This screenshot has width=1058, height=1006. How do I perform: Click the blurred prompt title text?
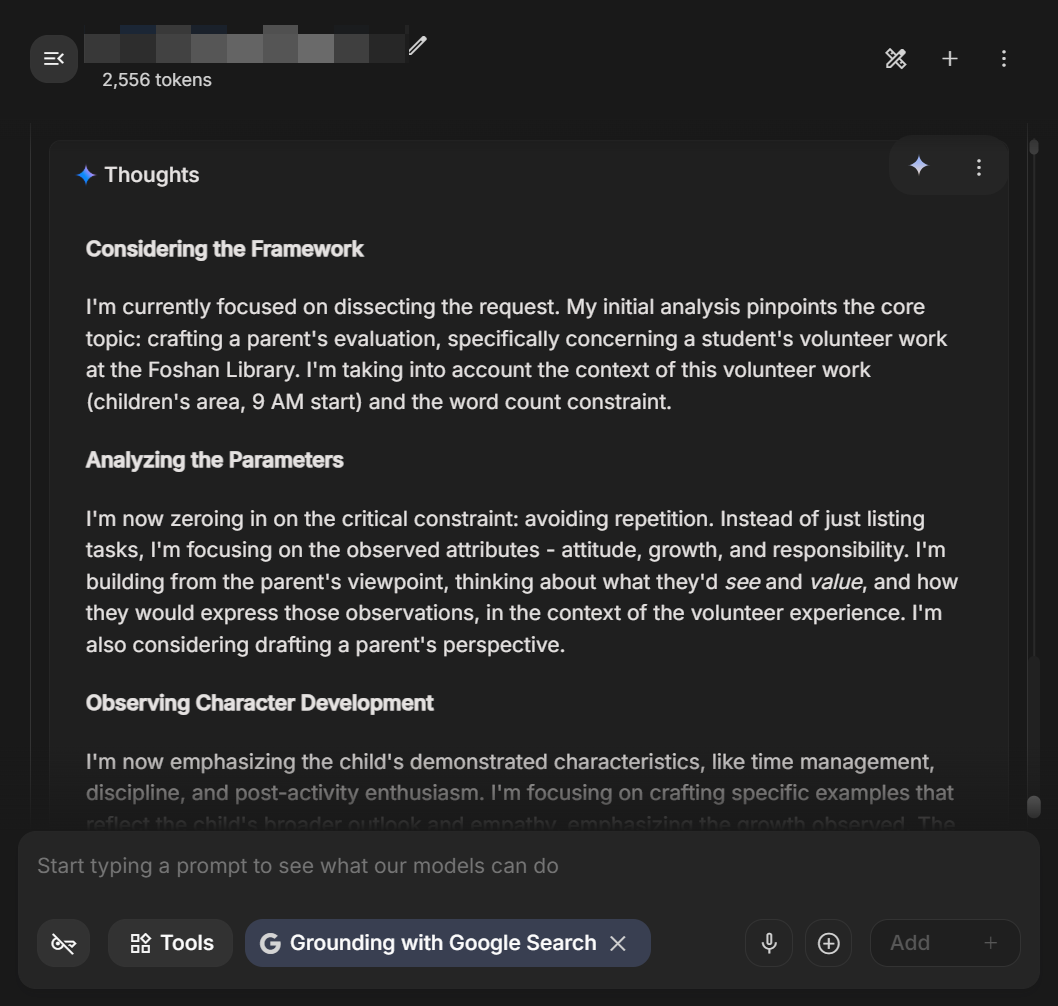[245, 45]
